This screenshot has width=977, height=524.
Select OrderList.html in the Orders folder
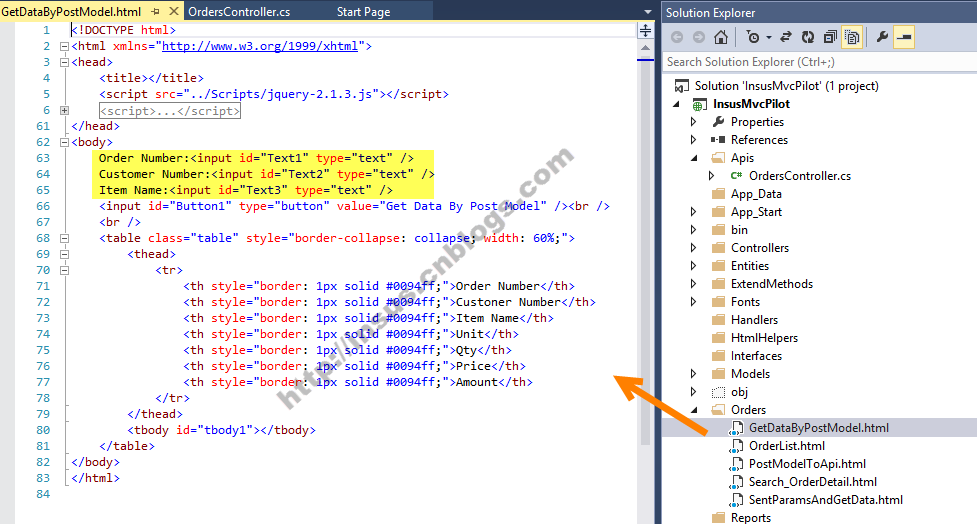787,446
